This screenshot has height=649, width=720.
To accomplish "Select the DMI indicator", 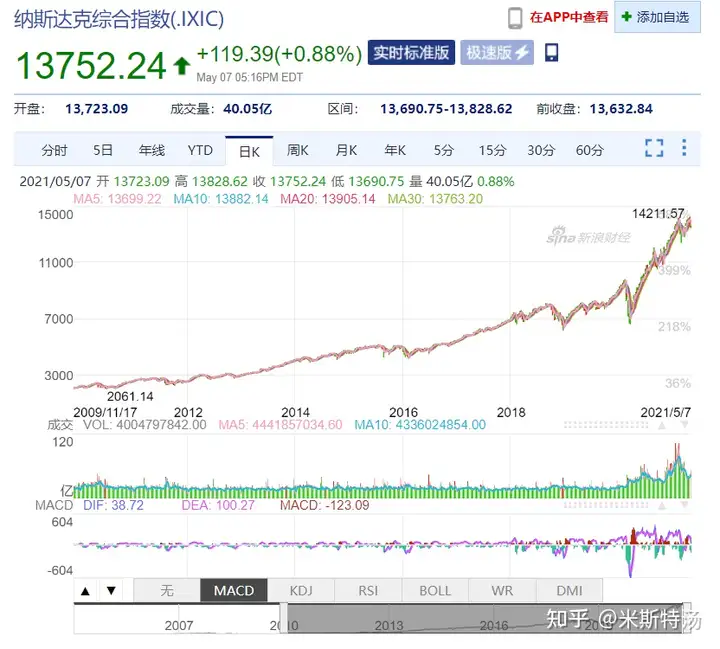I will (569, 590).
